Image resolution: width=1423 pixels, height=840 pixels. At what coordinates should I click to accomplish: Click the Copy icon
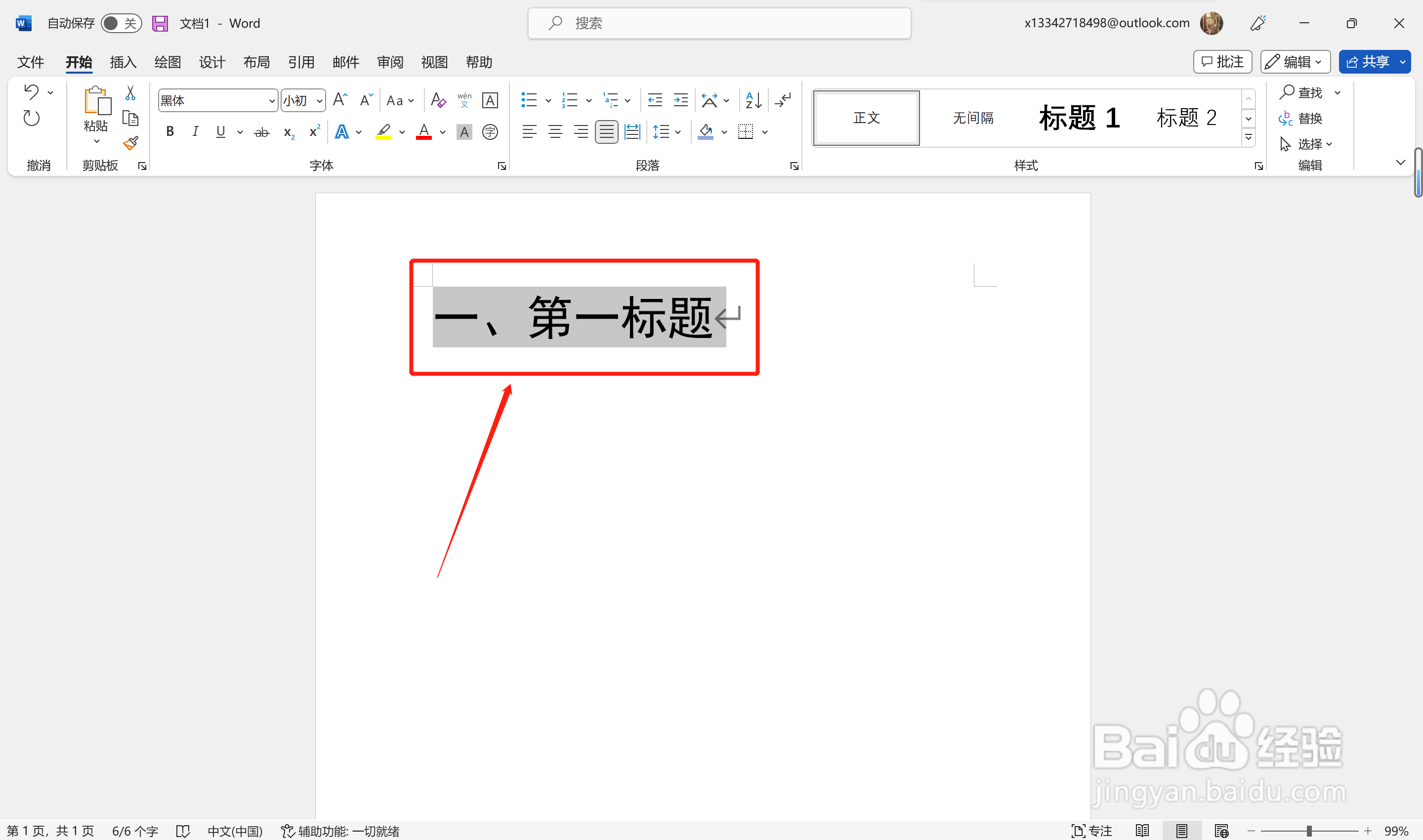point(130,118)
